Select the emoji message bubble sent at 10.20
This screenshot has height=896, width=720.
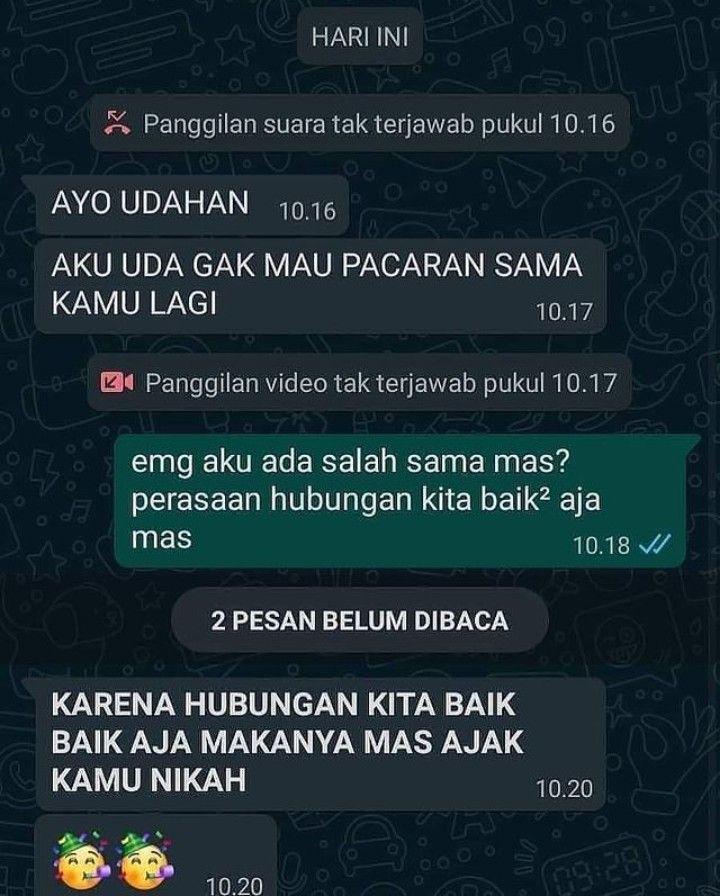click(x=155, y=857)
